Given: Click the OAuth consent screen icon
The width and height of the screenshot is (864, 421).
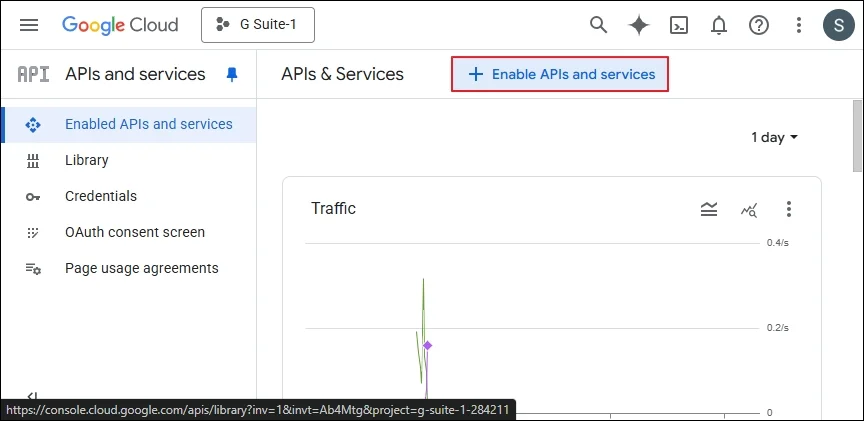Looking at the screenshot, I should [33, 233].
